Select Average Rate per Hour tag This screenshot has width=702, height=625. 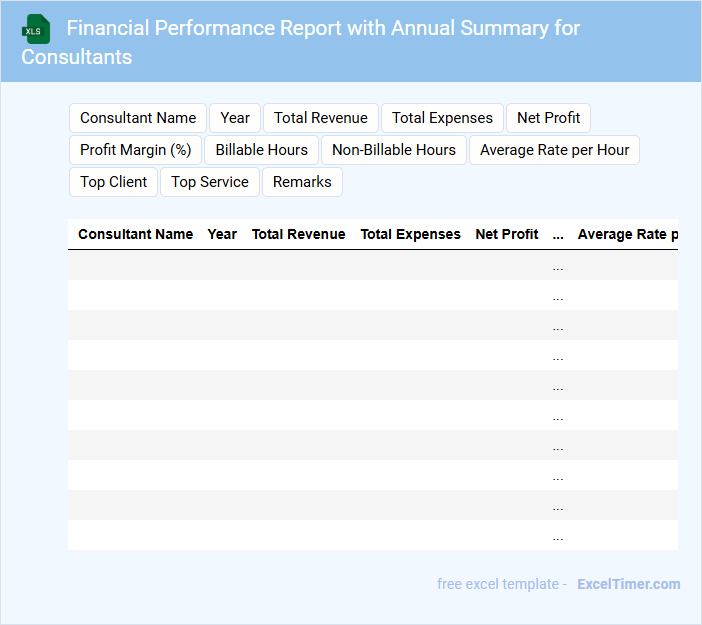click(x=554, y=150)
